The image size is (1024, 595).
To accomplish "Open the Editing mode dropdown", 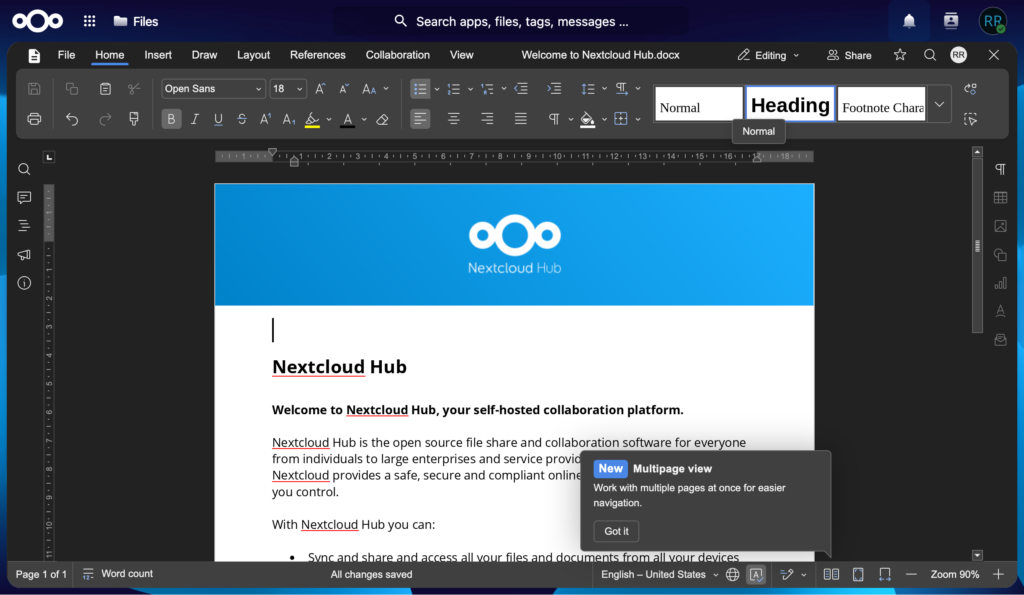I will click(x=768, y=56).
